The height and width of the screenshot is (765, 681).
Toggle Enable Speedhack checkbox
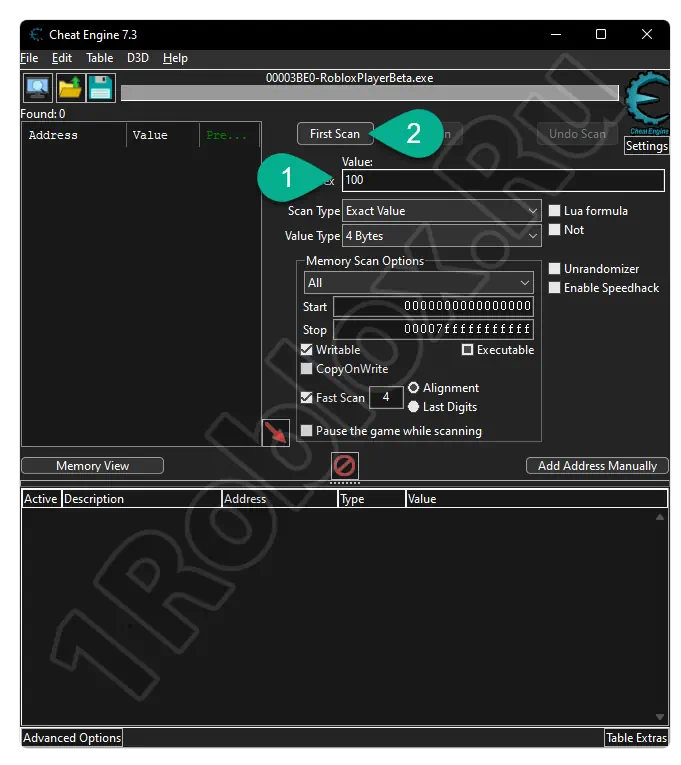(554, 288)
